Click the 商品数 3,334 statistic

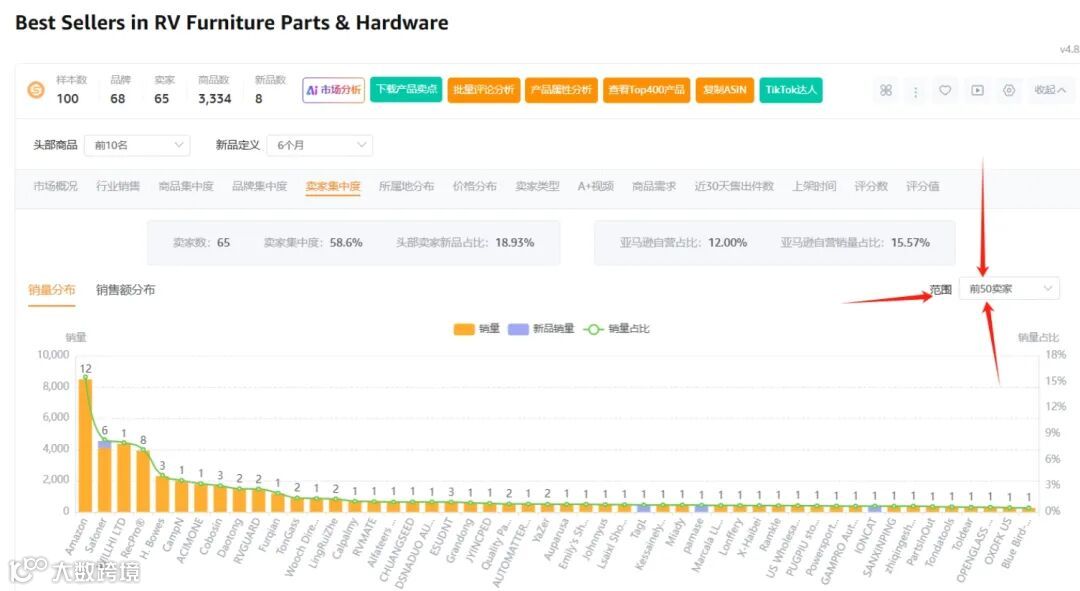(214, 90)
